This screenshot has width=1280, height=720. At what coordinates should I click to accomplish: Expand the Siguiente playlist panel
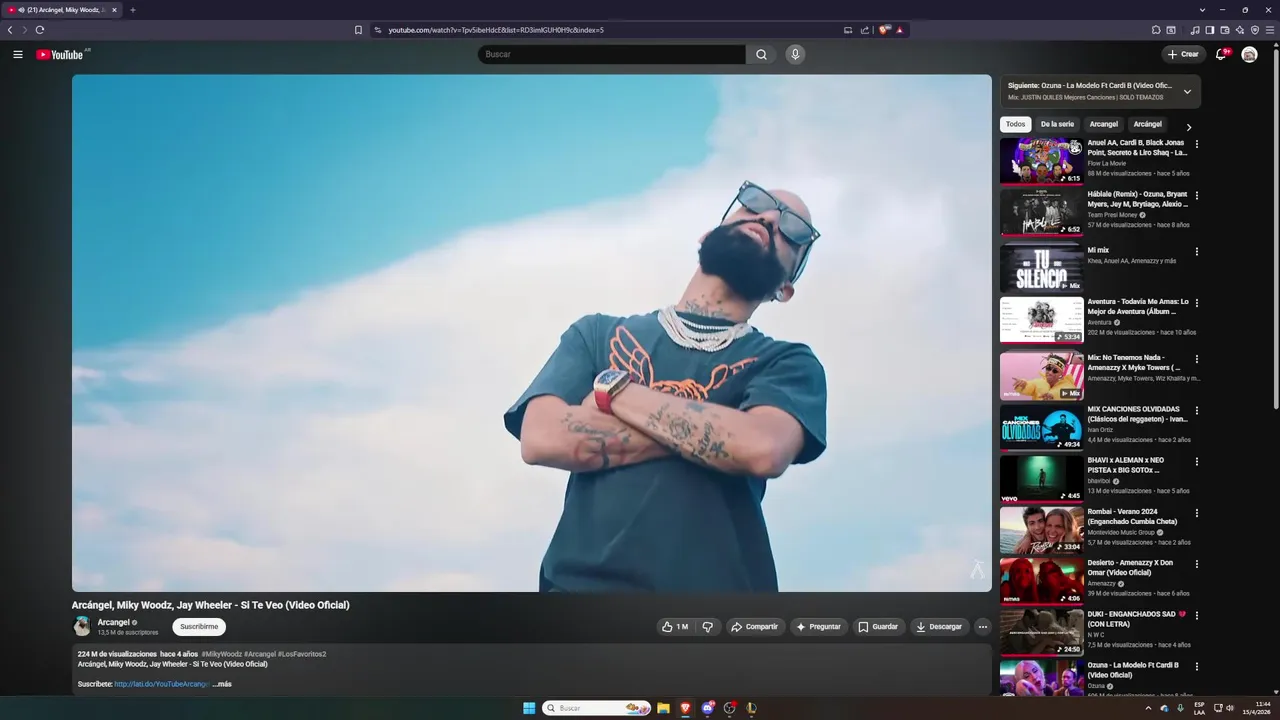[1187, 91]
